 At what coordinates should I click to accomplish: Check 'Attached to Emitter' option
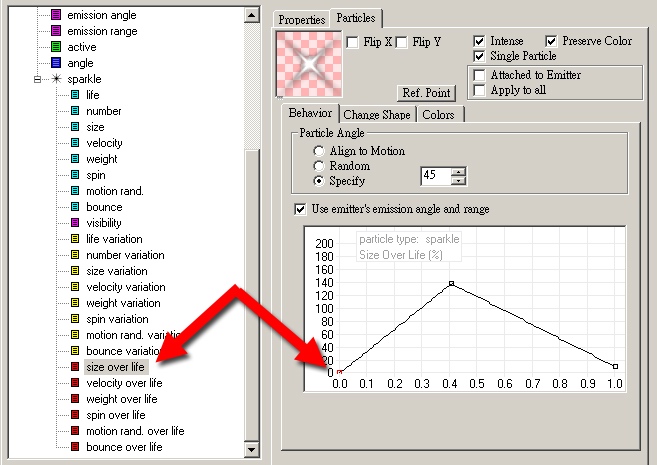point(480,75)
